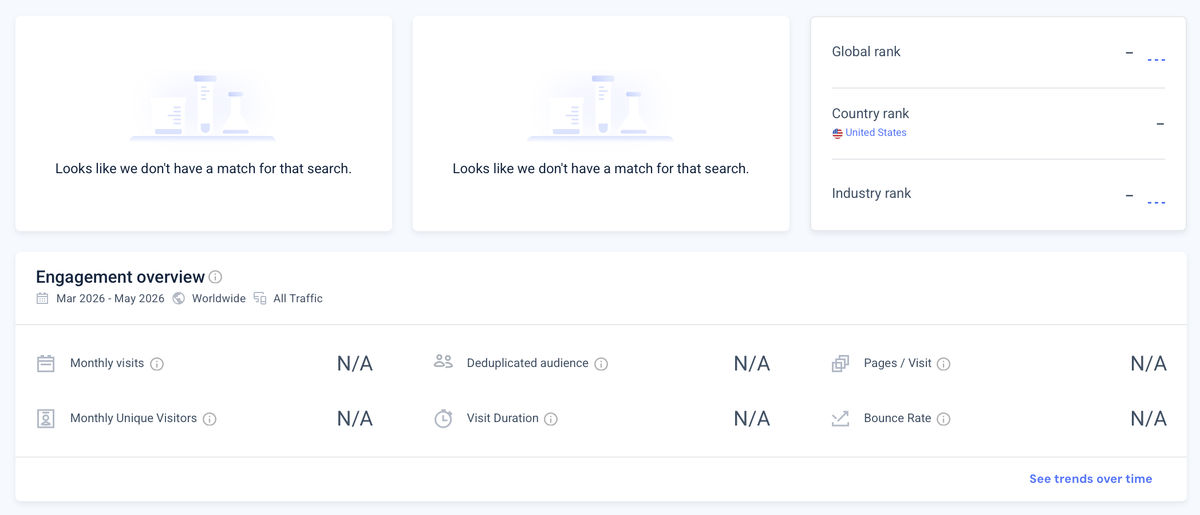Click the blue dashed line beside Industry rank
This screenshot has width=1200, height=515.
click(1156, 203)
